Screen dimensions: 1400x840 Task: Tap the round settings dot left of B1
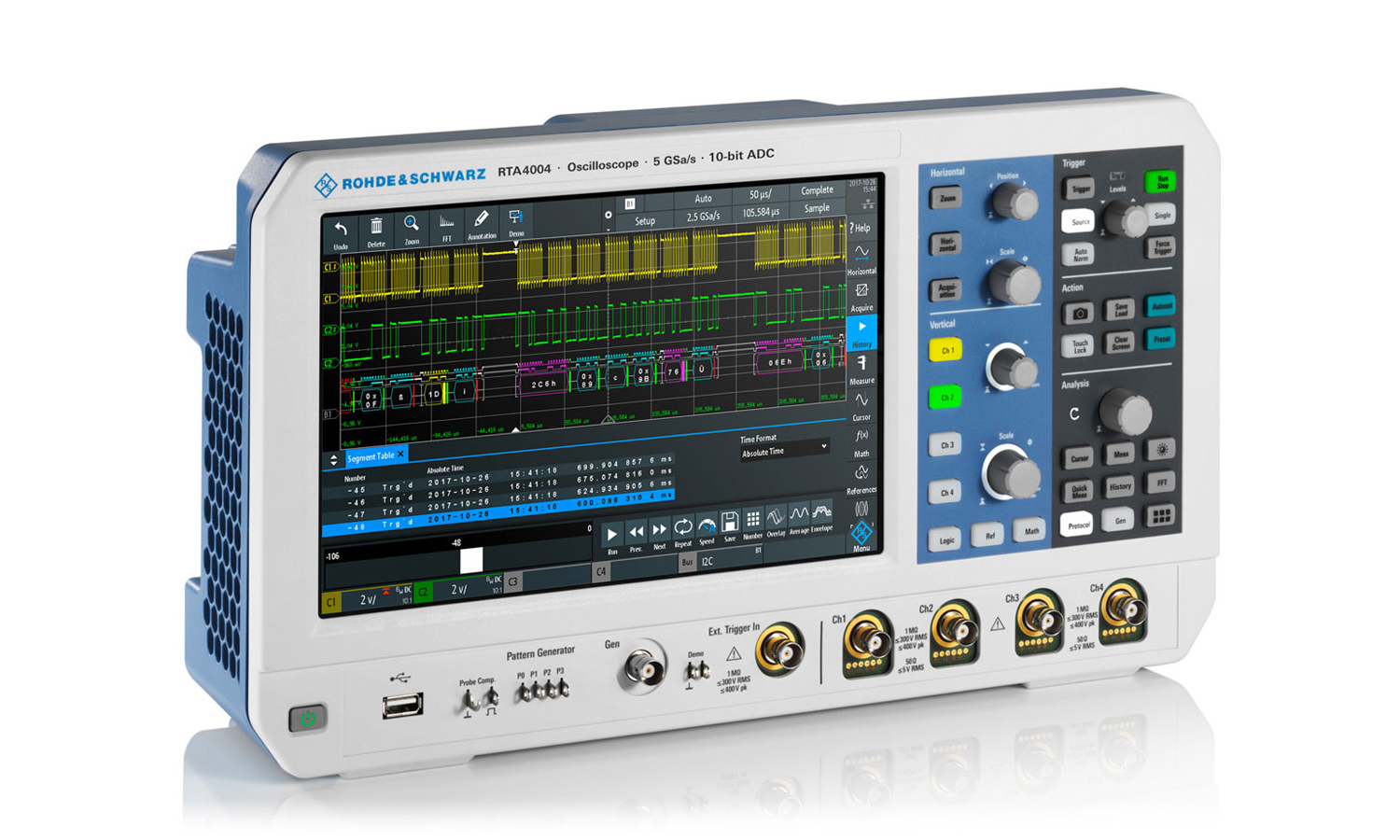[609, 215]
